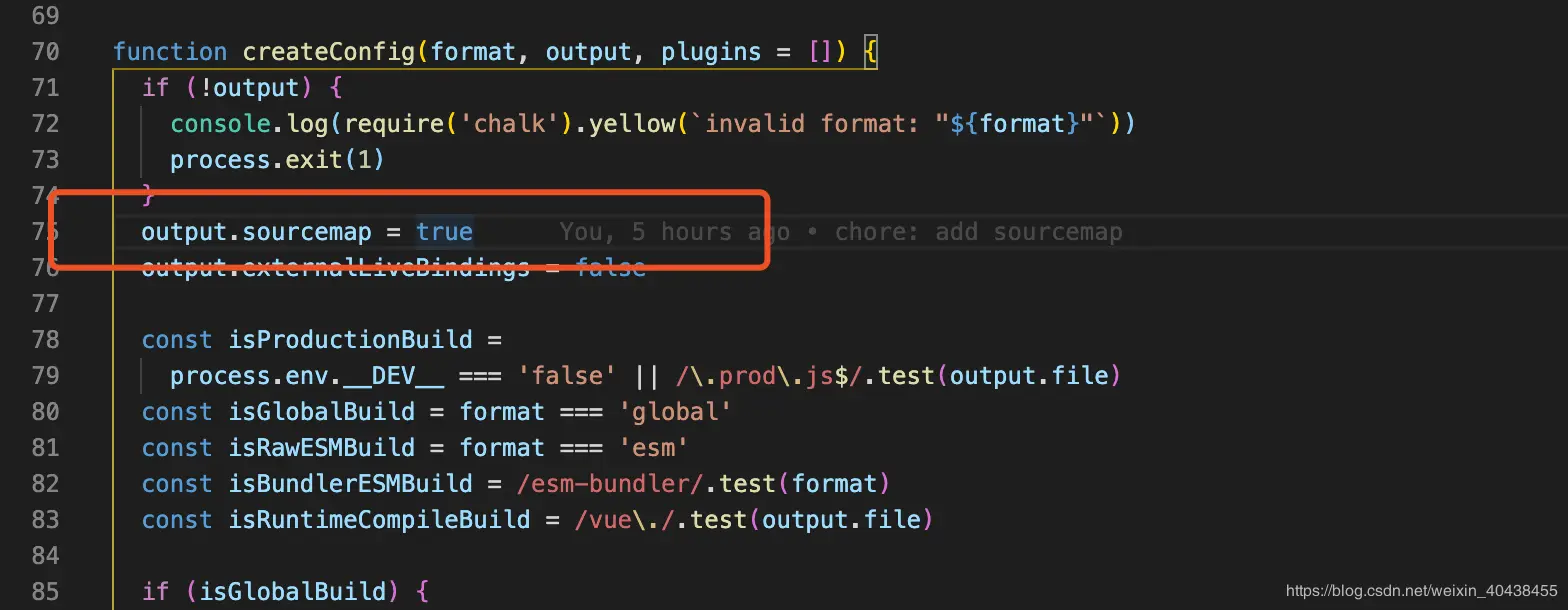
Task: Click the 'chalk' string literal
Action: point(509,124)
